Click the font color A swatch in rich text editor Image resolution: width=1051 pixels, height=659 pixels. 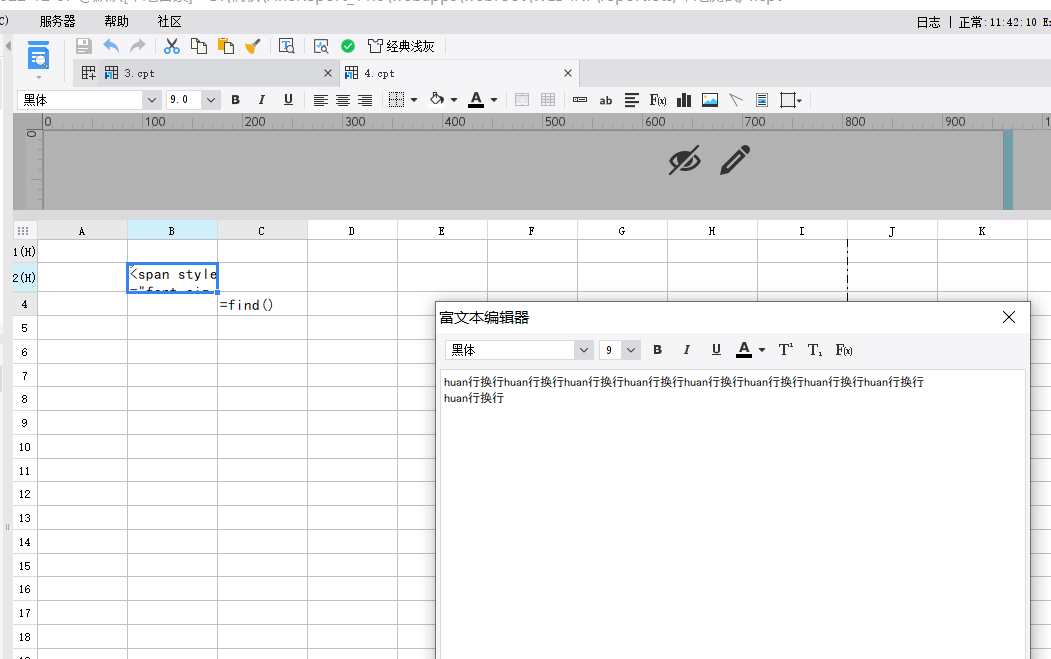pos(744,350)
